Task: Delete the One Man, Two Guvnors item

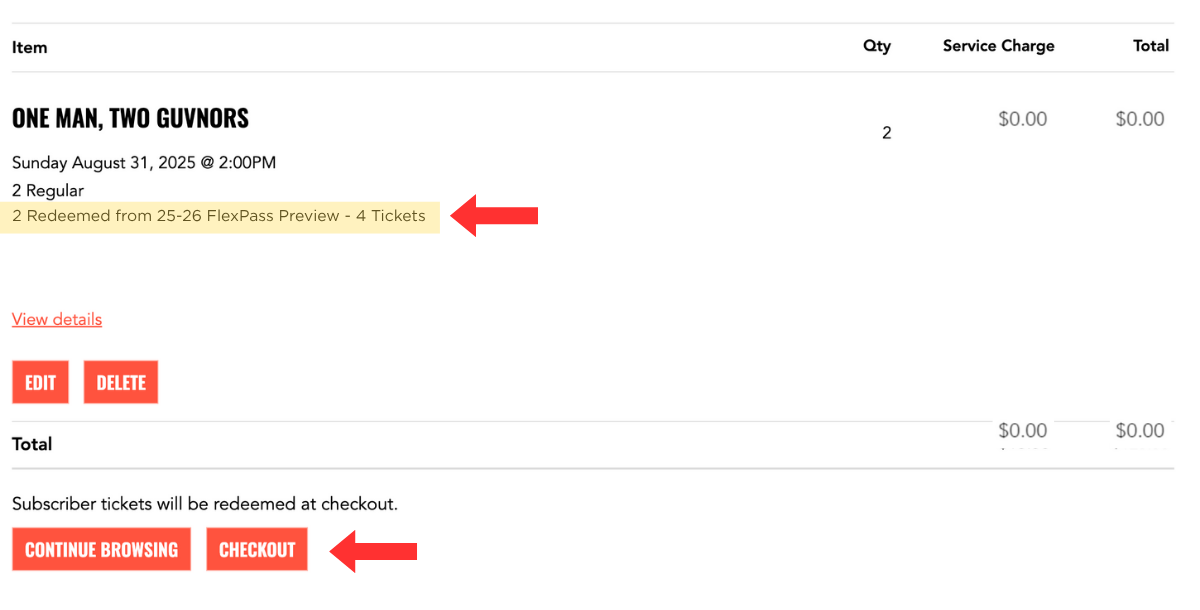Action: [121, 383]
